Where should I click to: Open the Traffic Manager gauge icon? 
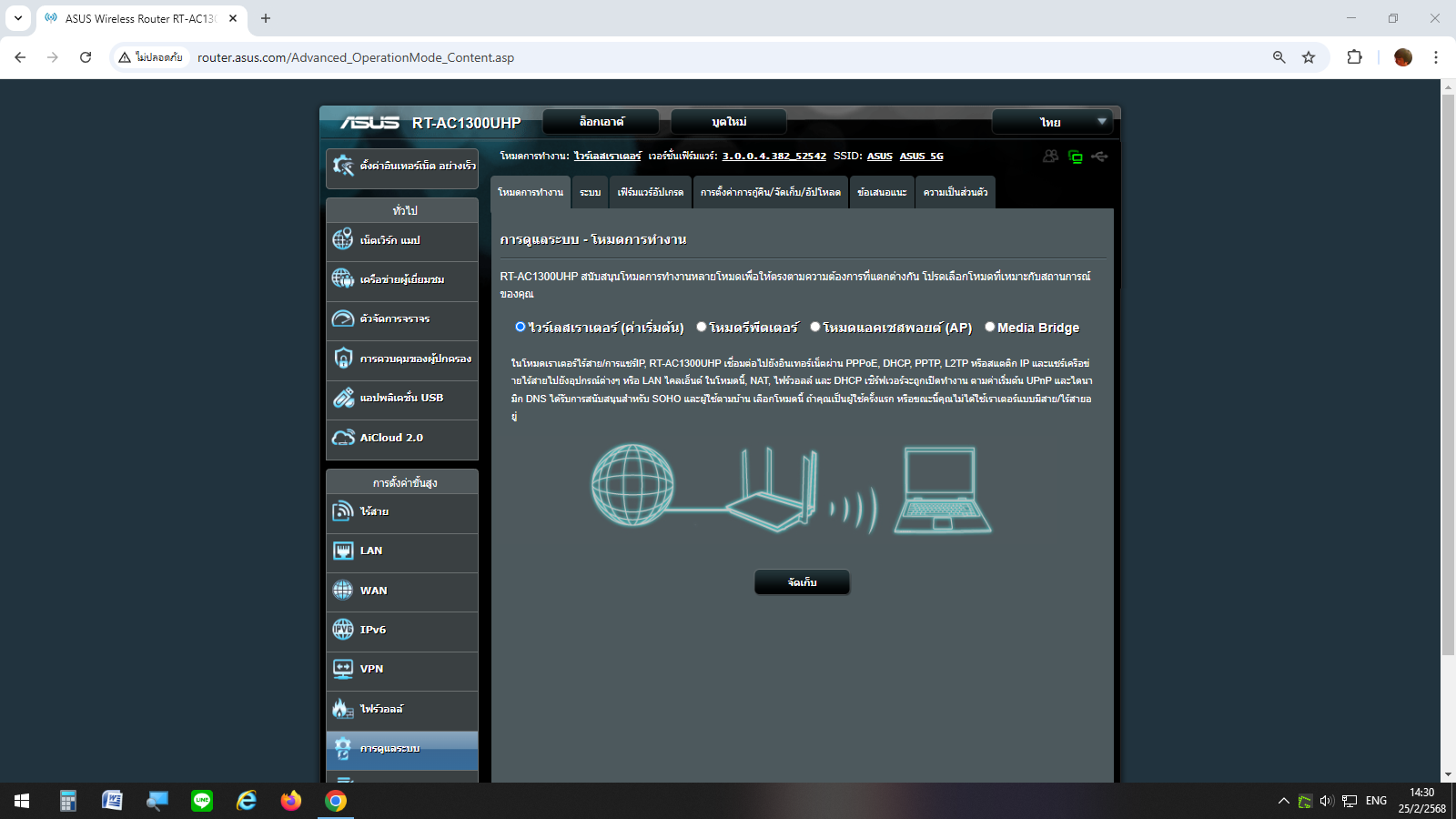click(x=343, y=318)
